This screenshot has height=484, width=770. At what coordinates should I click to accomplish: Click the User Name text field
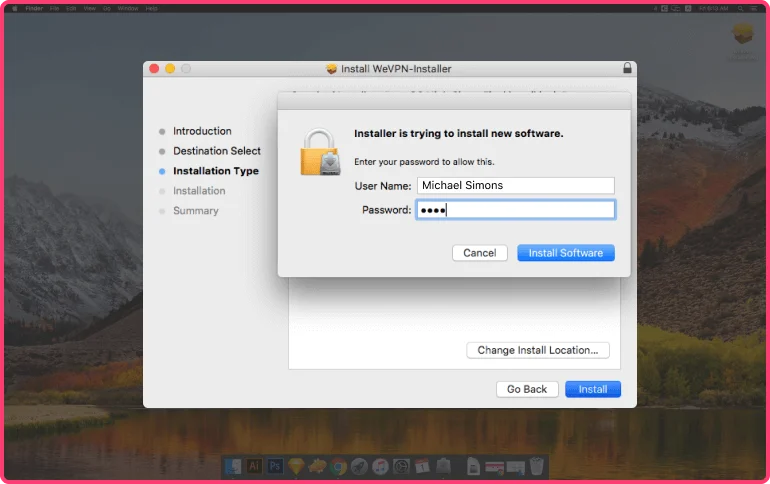coord(516,186)
